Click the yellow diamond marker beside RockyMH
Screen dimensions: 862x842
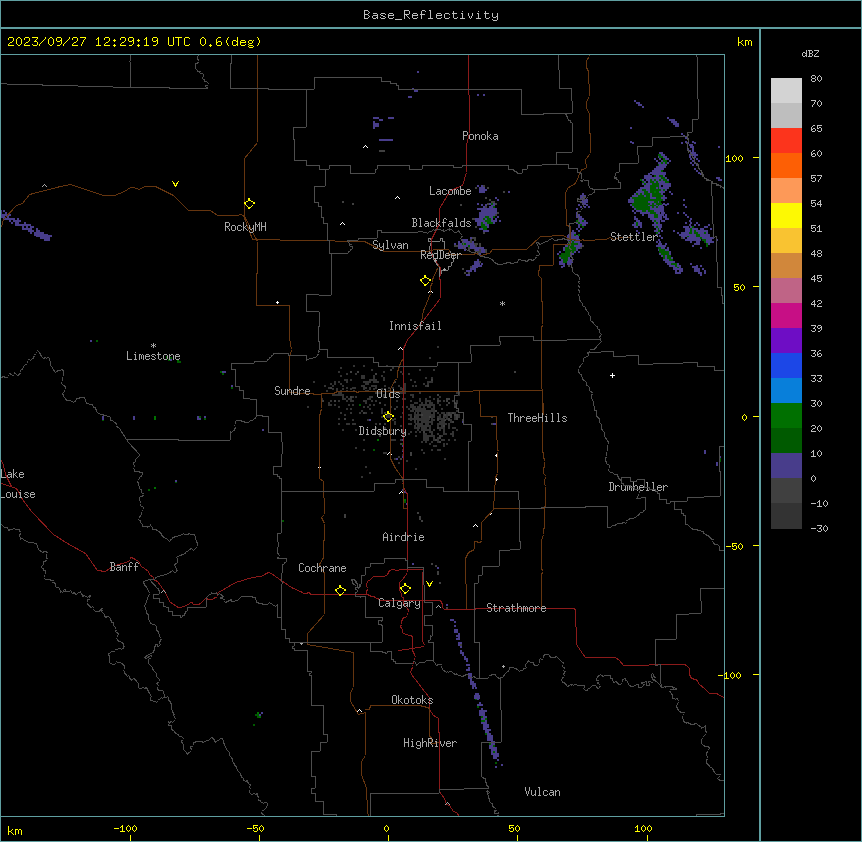[250, 204]
